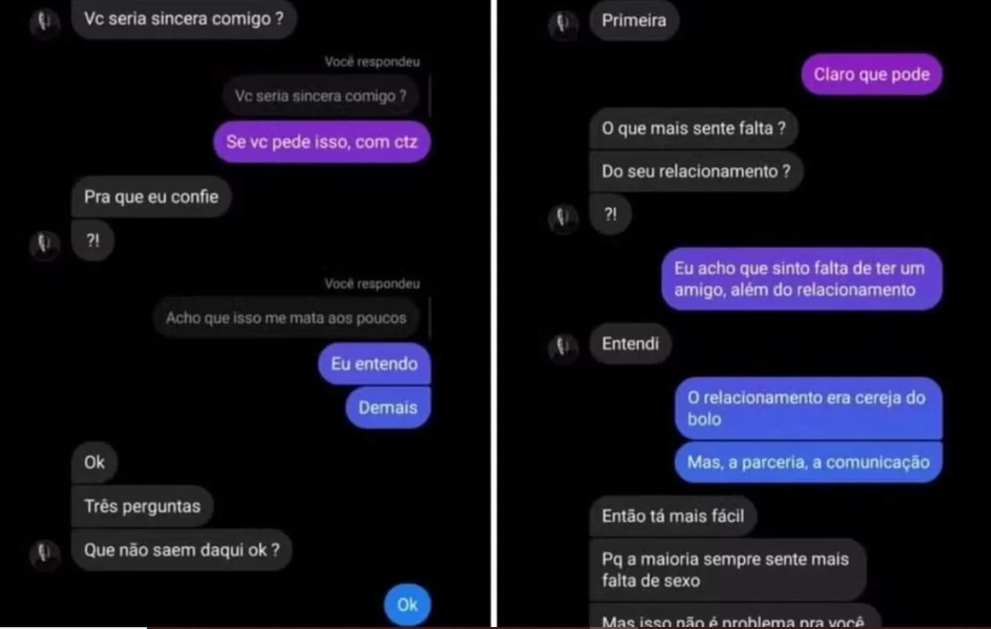Open quoted reply 'Acho que isso me mata aos poucos'
This screenshot has width=991, height=629.
(286, 318)
